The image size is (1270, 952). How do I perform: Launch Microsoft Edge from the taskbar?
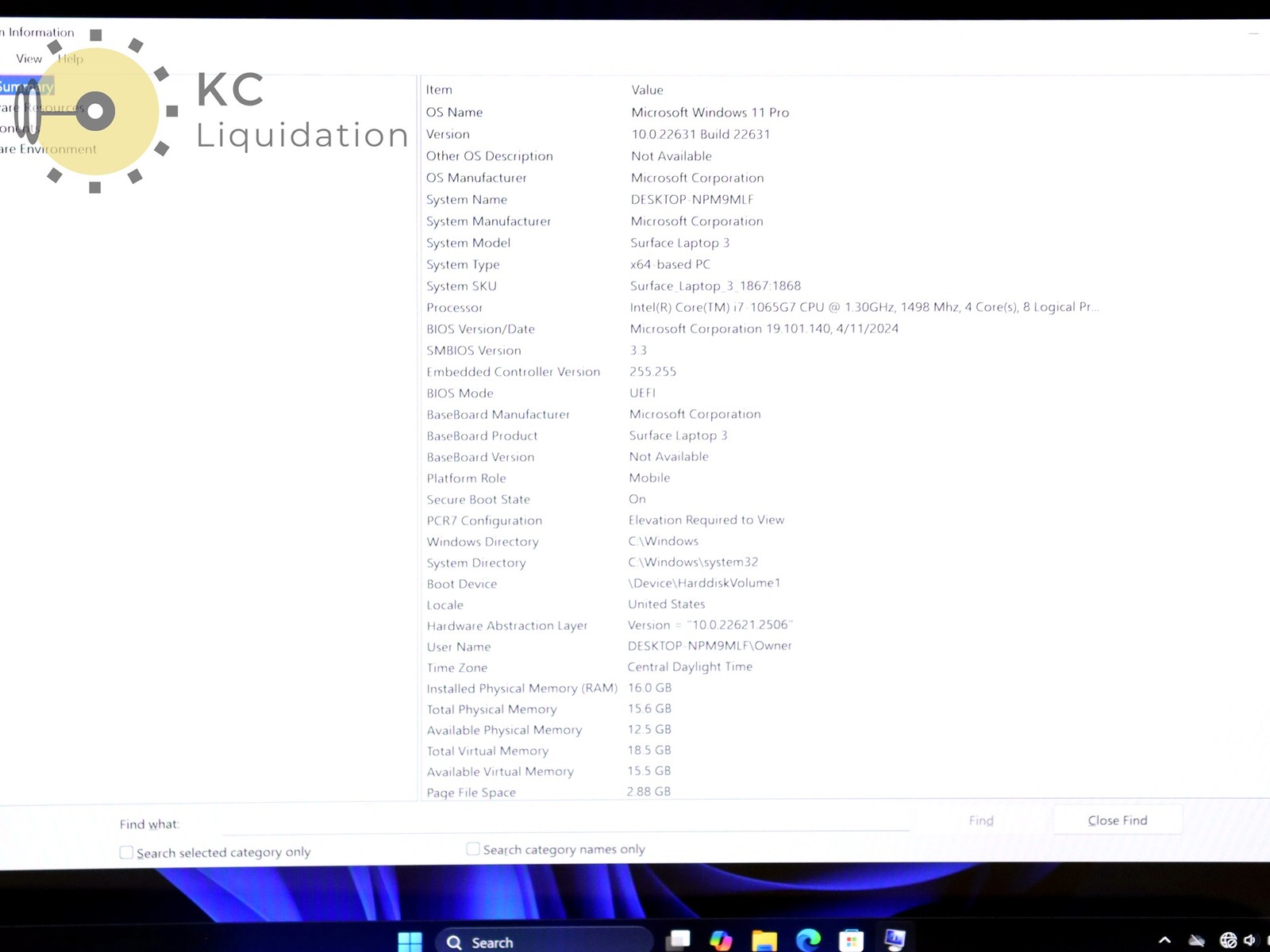pos(808,940)
